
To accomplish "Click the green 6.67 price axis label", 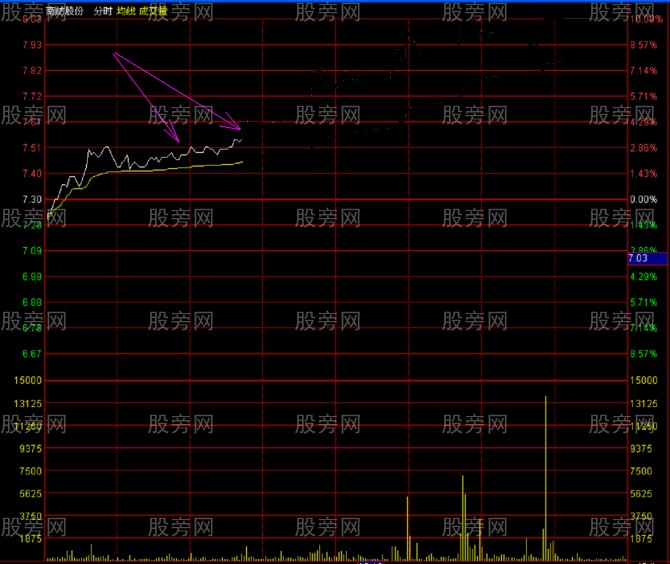I will point(32,354).
